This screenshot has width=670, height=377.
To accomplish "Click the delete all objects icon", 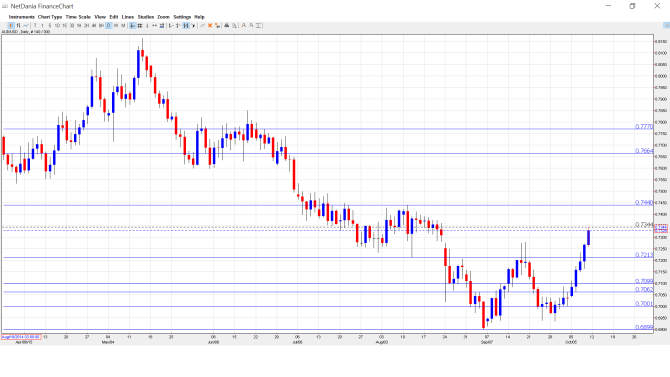I will (217, 26).
